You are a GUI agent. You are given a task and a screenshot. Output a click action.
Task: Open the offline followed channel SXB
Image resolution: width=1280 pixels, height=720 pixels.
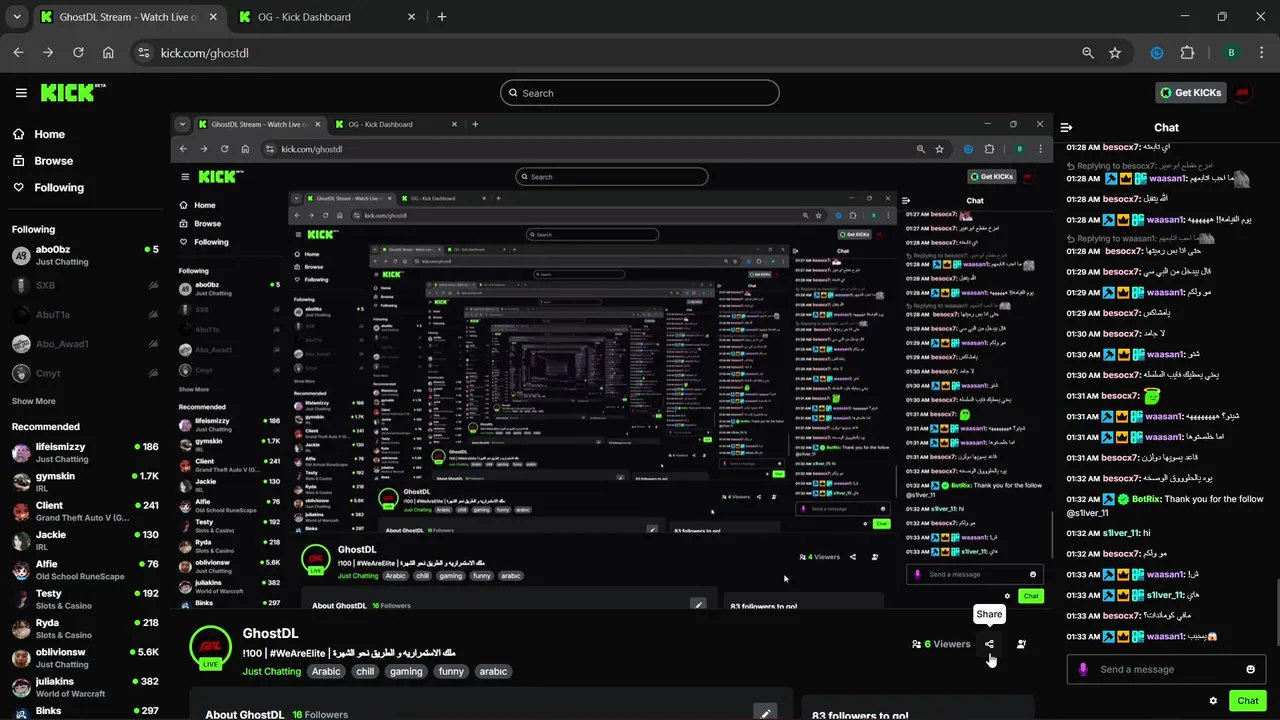(x=84, y=285)
